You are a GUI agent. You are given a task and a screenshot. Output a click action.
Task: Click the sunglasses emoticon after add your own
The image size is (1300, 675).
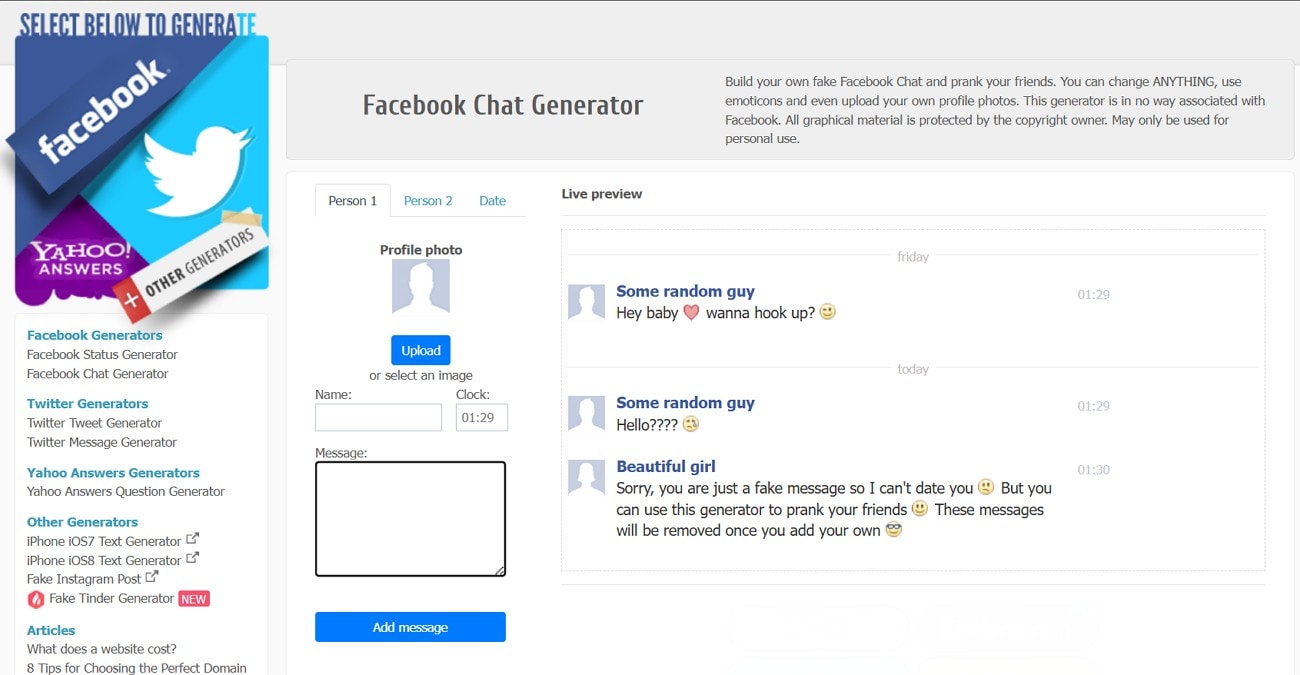894,530
